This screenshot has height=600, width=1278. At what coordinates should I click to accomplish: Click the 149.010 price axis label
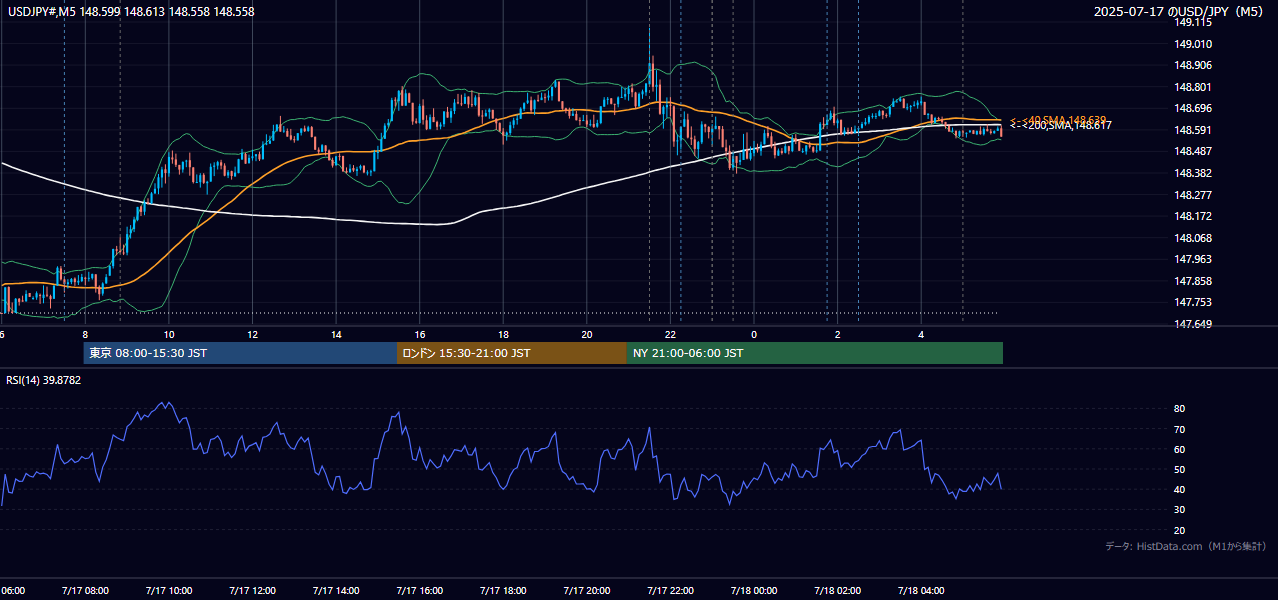coord(1193,44)
